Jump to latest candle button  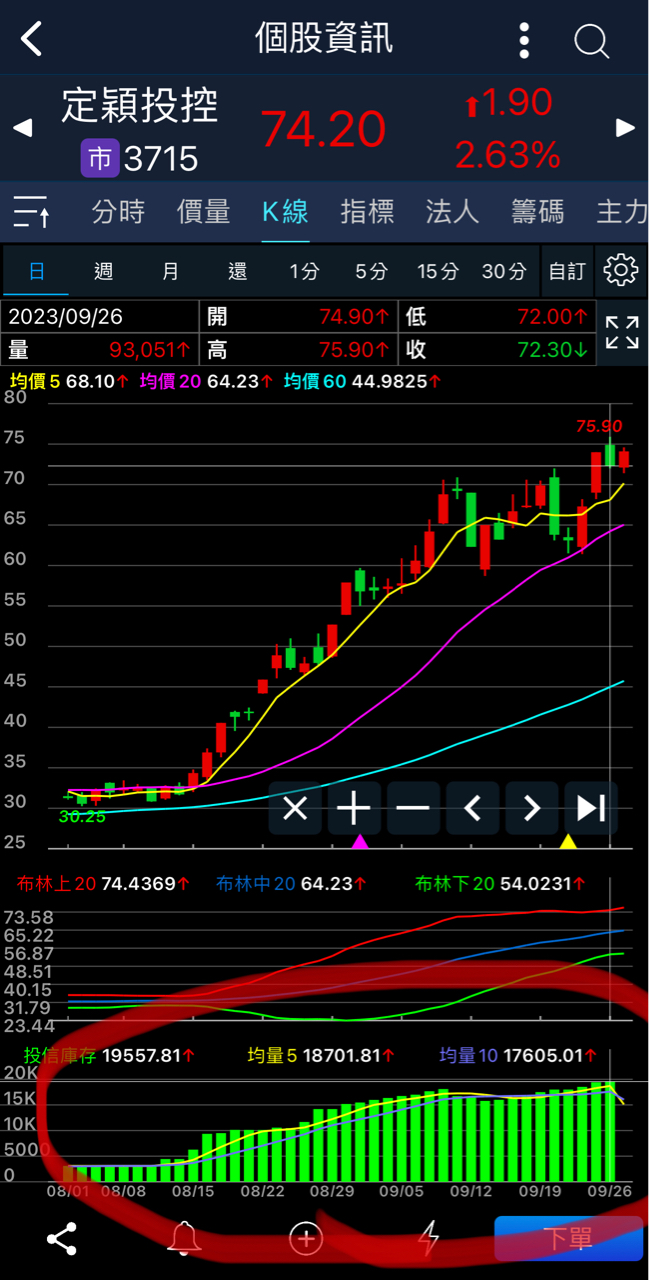click(x=591, y=808)
